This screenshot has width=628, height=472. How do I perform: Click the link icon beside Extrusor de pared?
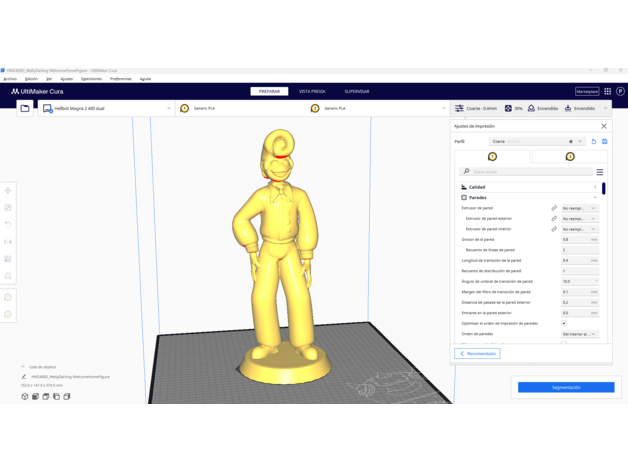554,208
